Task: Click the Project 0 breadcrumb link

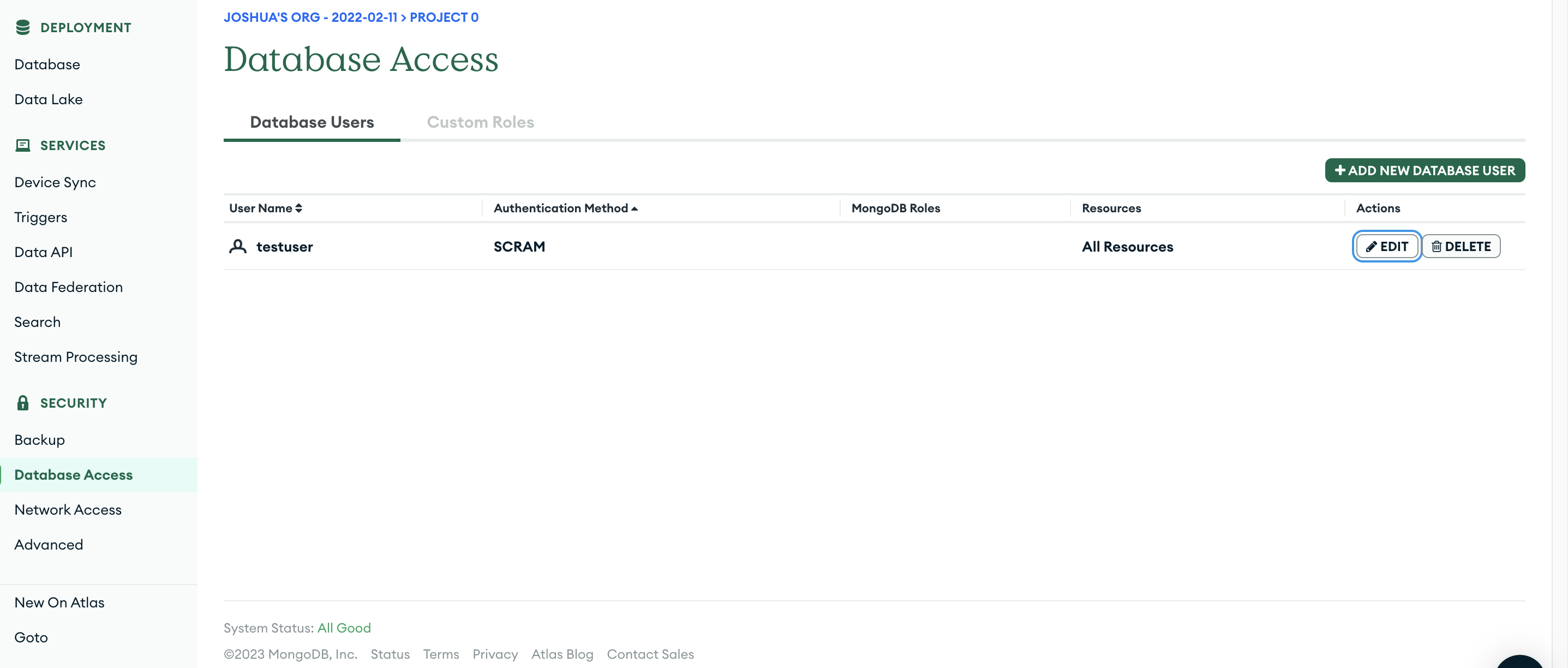Action: pos(444,17)
